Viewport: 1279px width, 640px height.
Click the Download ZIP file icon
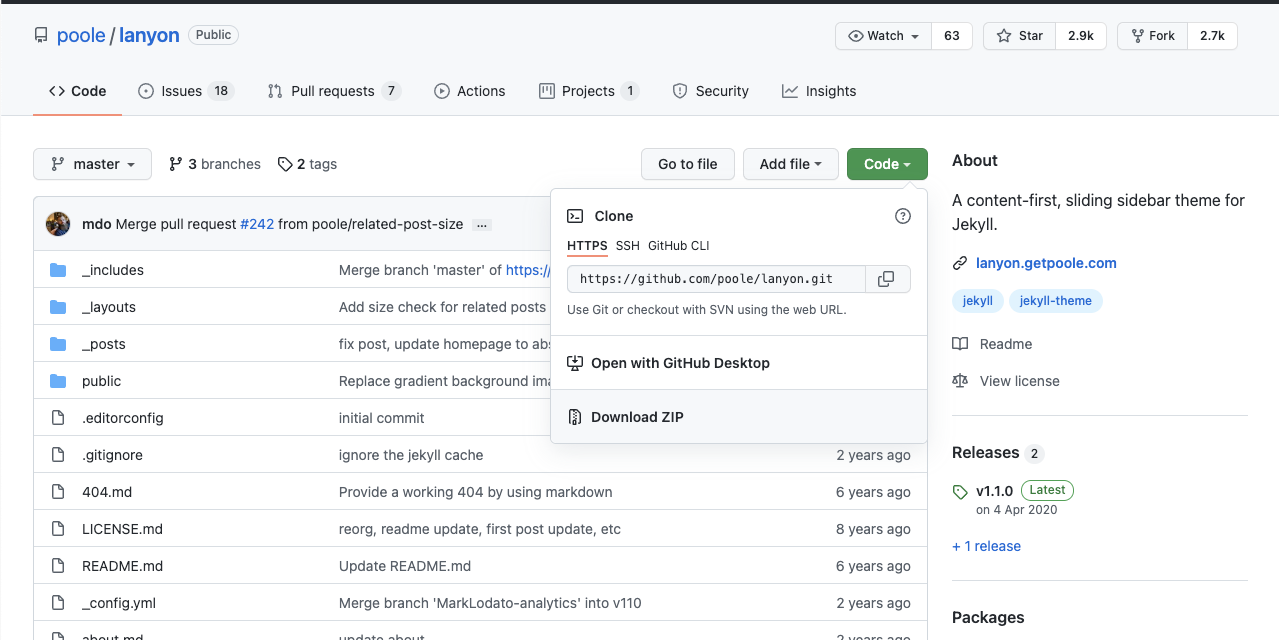click(x=575, y=417)
